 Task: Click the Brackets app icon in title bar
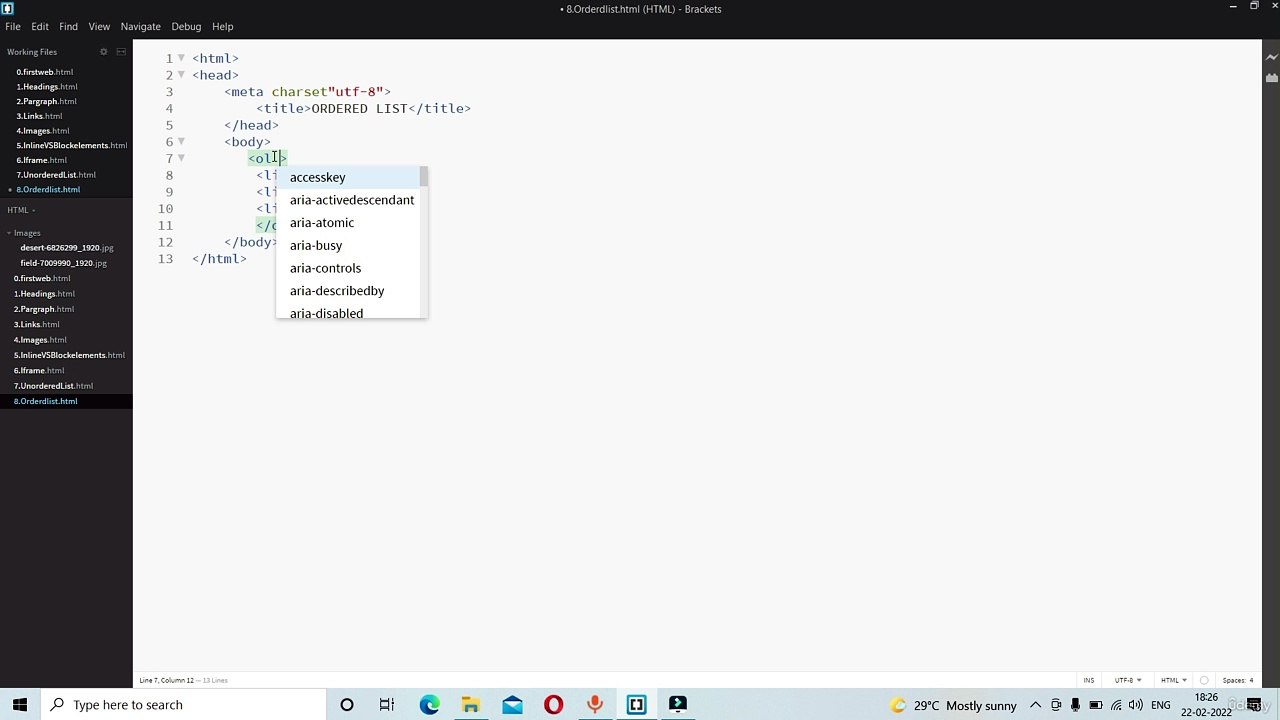7,8
